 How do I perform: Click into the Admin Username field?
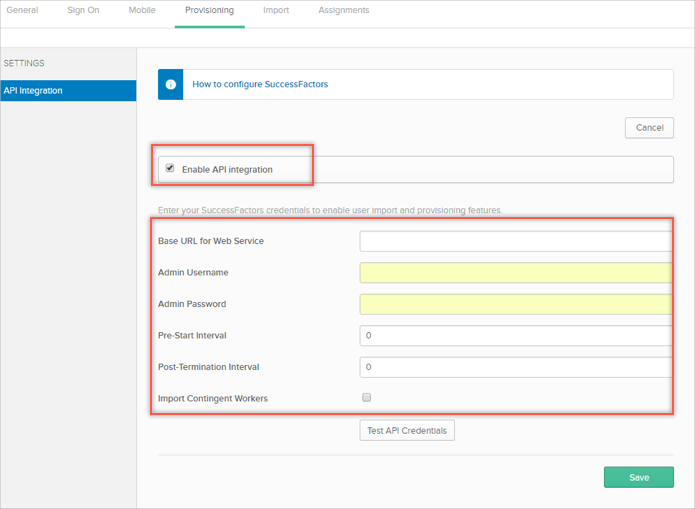tap(514, 273)
